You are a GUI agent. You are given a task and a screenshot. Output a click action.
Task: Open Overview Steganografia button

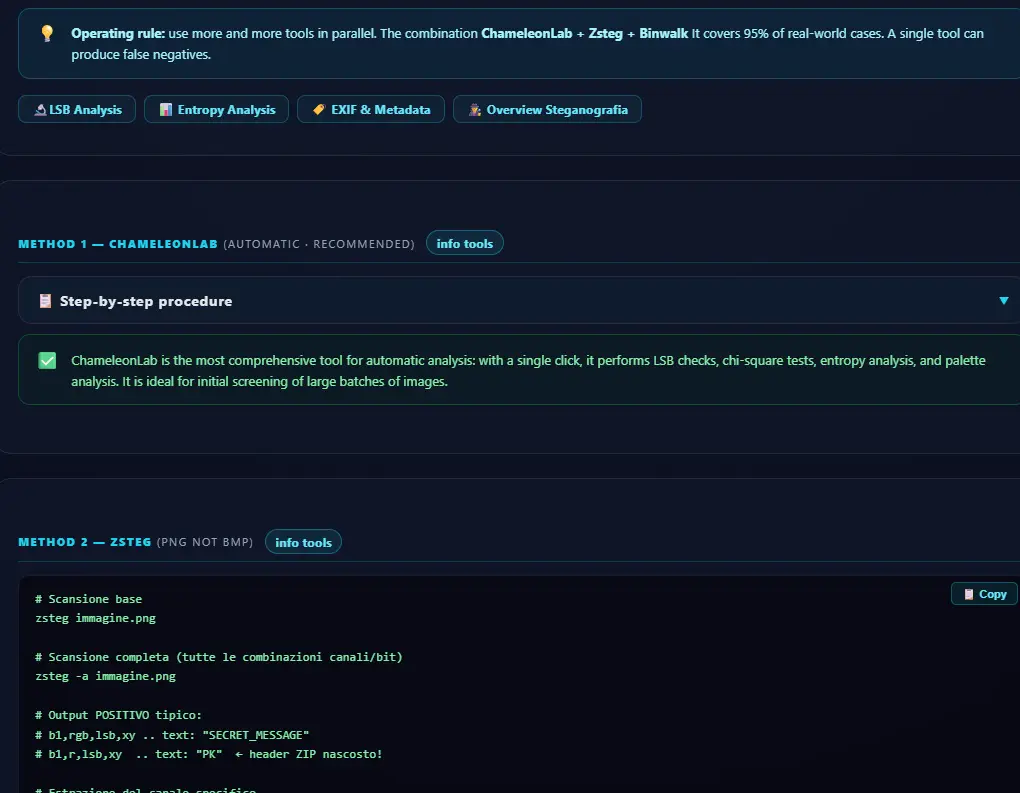547,109
